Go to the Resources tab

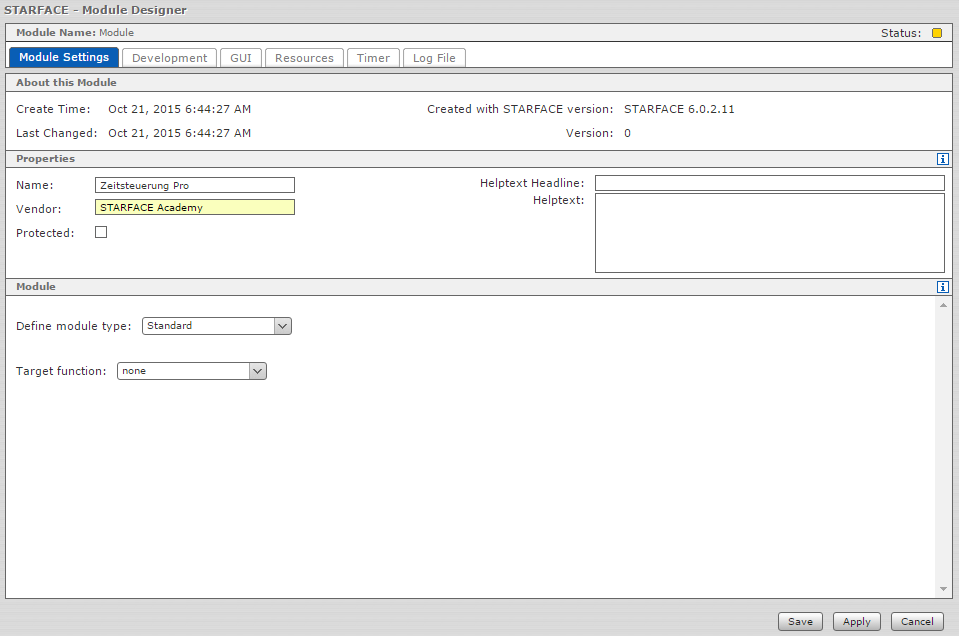[x=304, y=58]
